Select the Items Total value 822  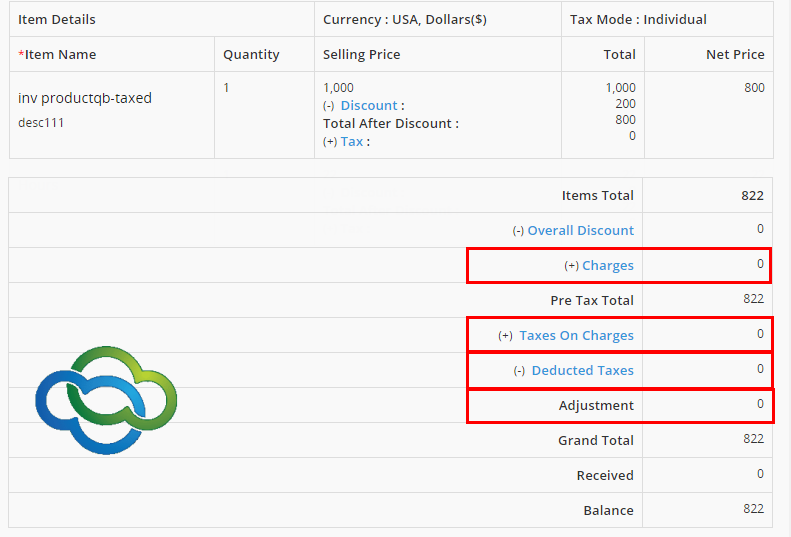pos(752,196)
